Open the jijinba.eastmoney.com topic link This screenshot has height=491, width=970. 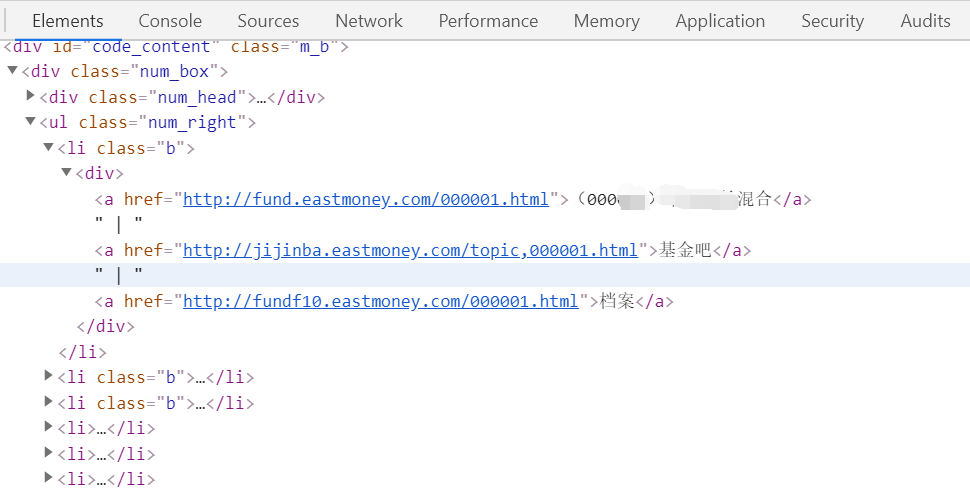410,250
